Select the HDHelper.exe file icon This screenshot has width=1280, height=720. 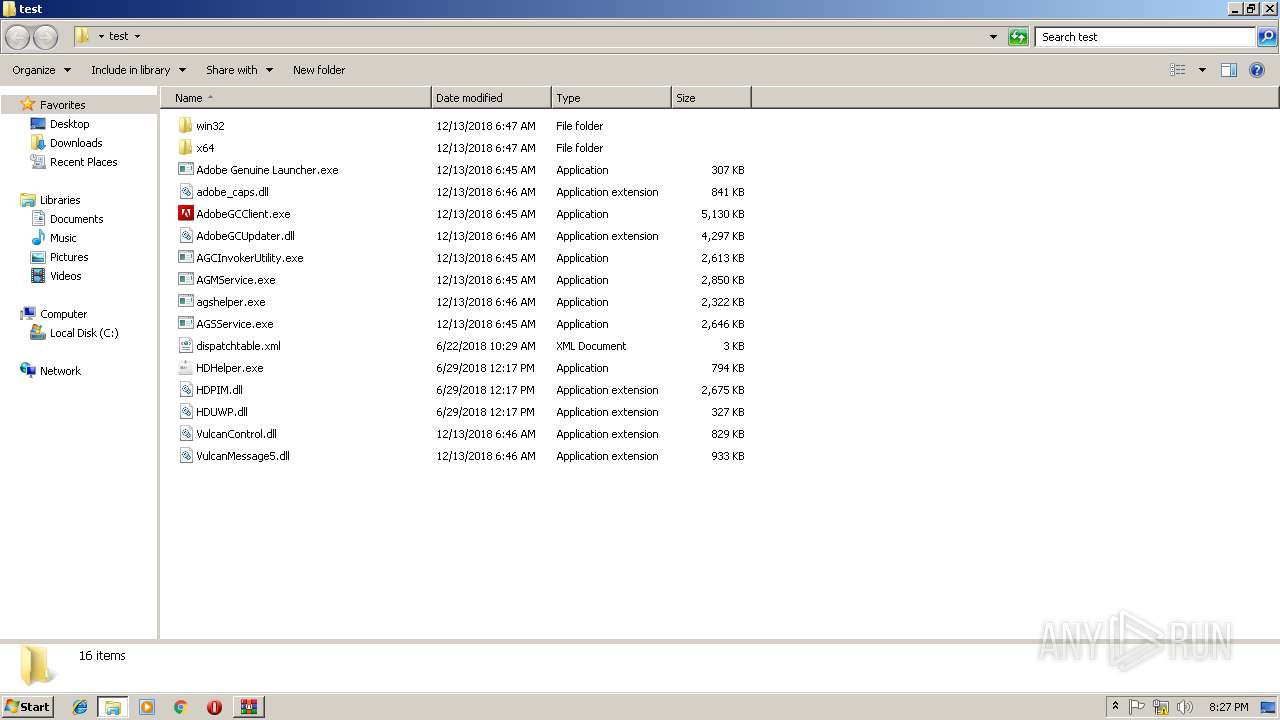click(185, 368)
